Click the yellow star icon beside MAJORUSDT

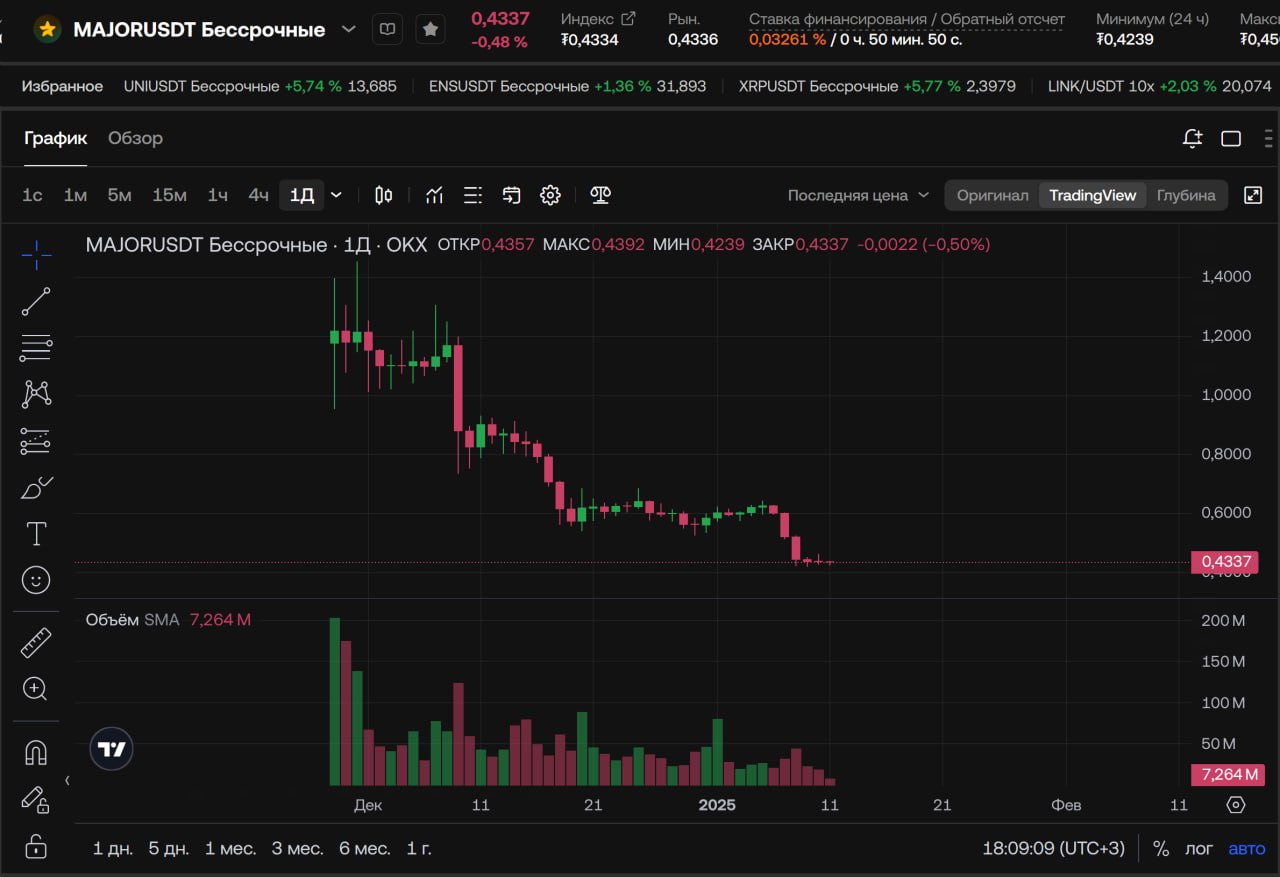pos(47,29)
